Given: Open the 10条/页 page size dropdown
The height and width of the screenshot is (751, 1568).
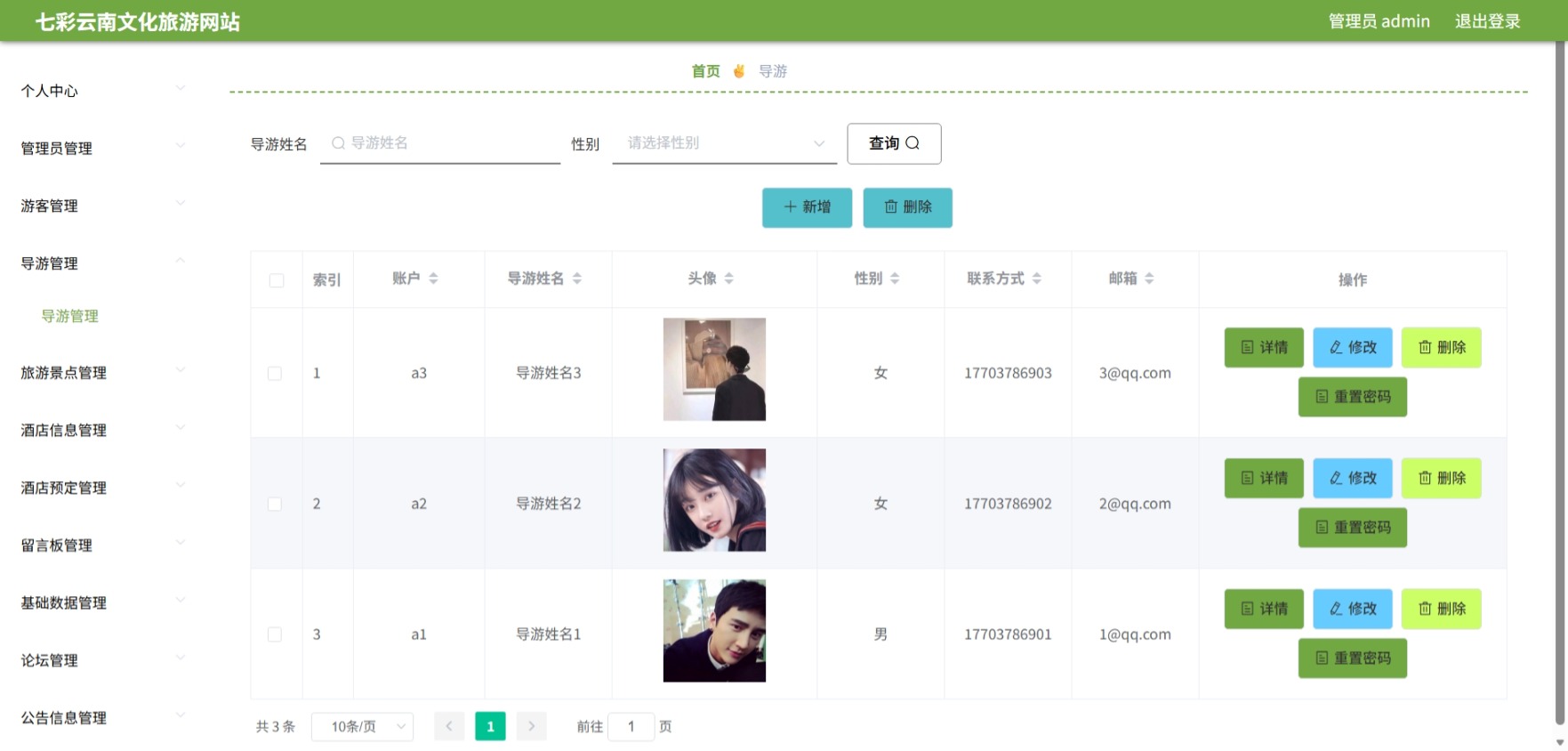Looking at the screenshot, I should pos(362,727).
